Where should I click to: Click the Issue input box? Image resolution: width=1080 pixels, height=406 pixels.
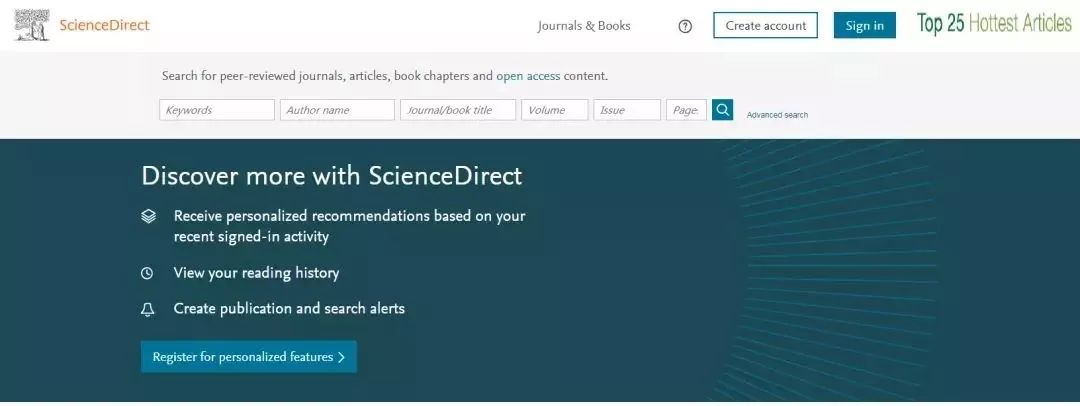tap(627, 110)
